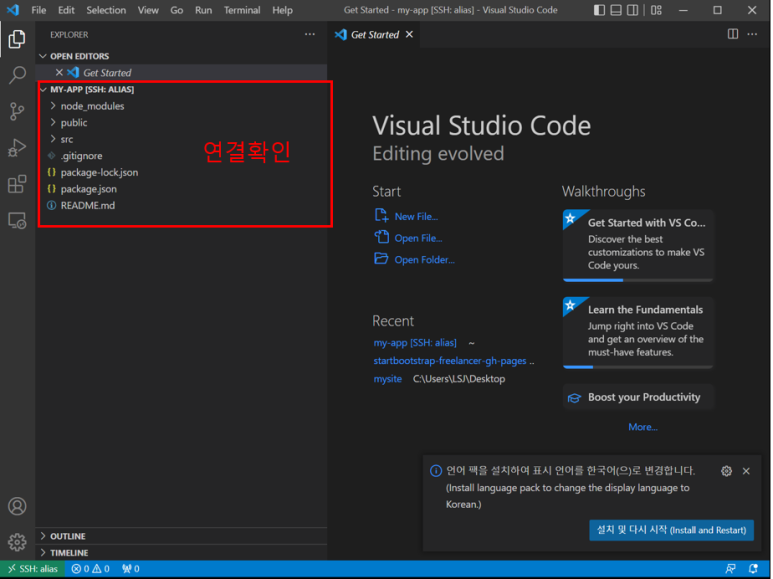Open the Terminal menu
773x579 pixels.
click(x=242, y=10)
